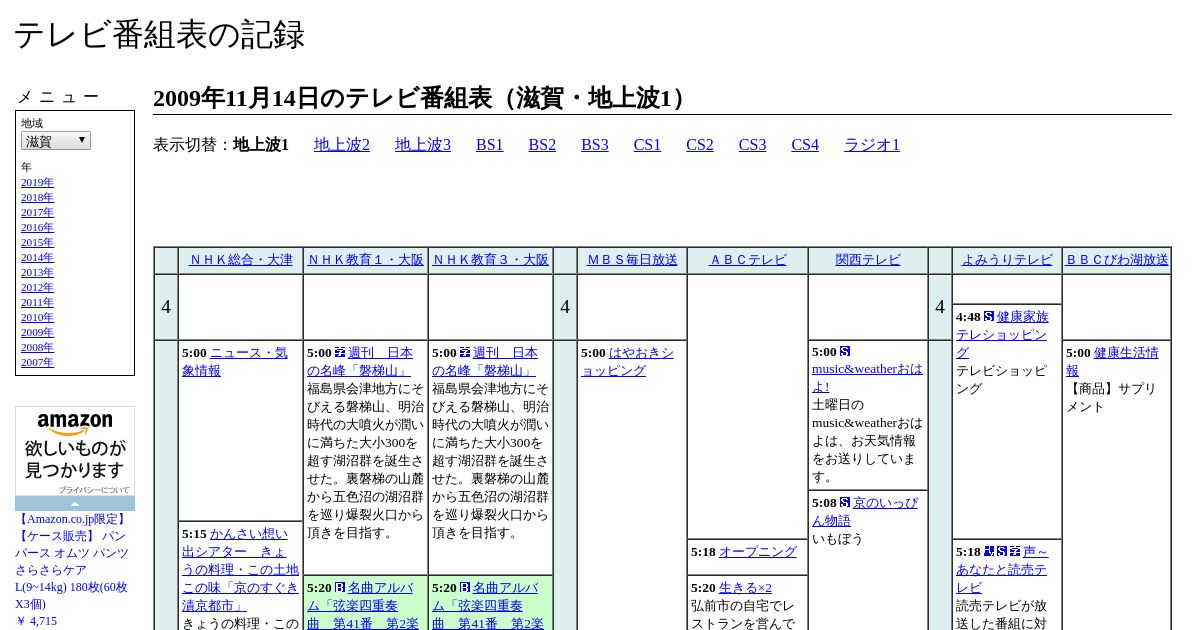Open the ＢＢＣびわ湖放送 channel header
The width and height of the screenshot is (1200, 630).
tap(1117, 260)
